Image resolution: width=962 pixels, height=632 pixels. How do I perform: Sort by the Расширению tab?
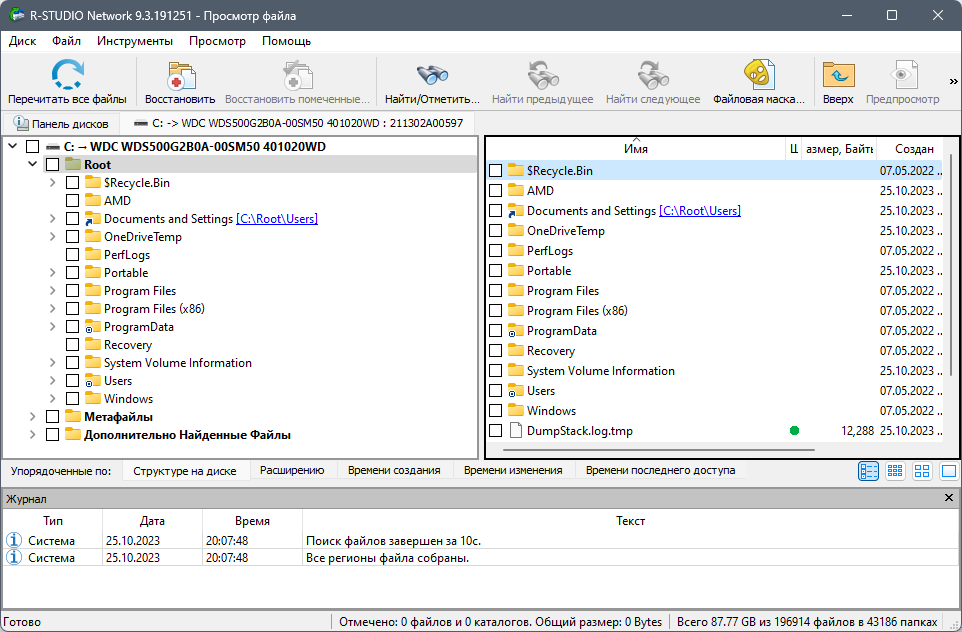[x=292, y=471]
